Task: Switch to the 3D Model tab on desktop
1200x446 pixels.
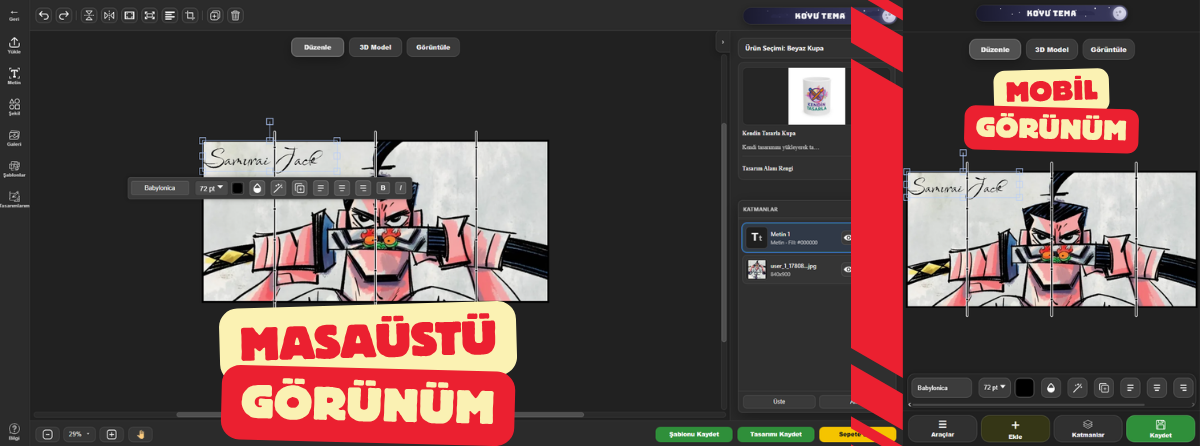Action: point(375,47)
